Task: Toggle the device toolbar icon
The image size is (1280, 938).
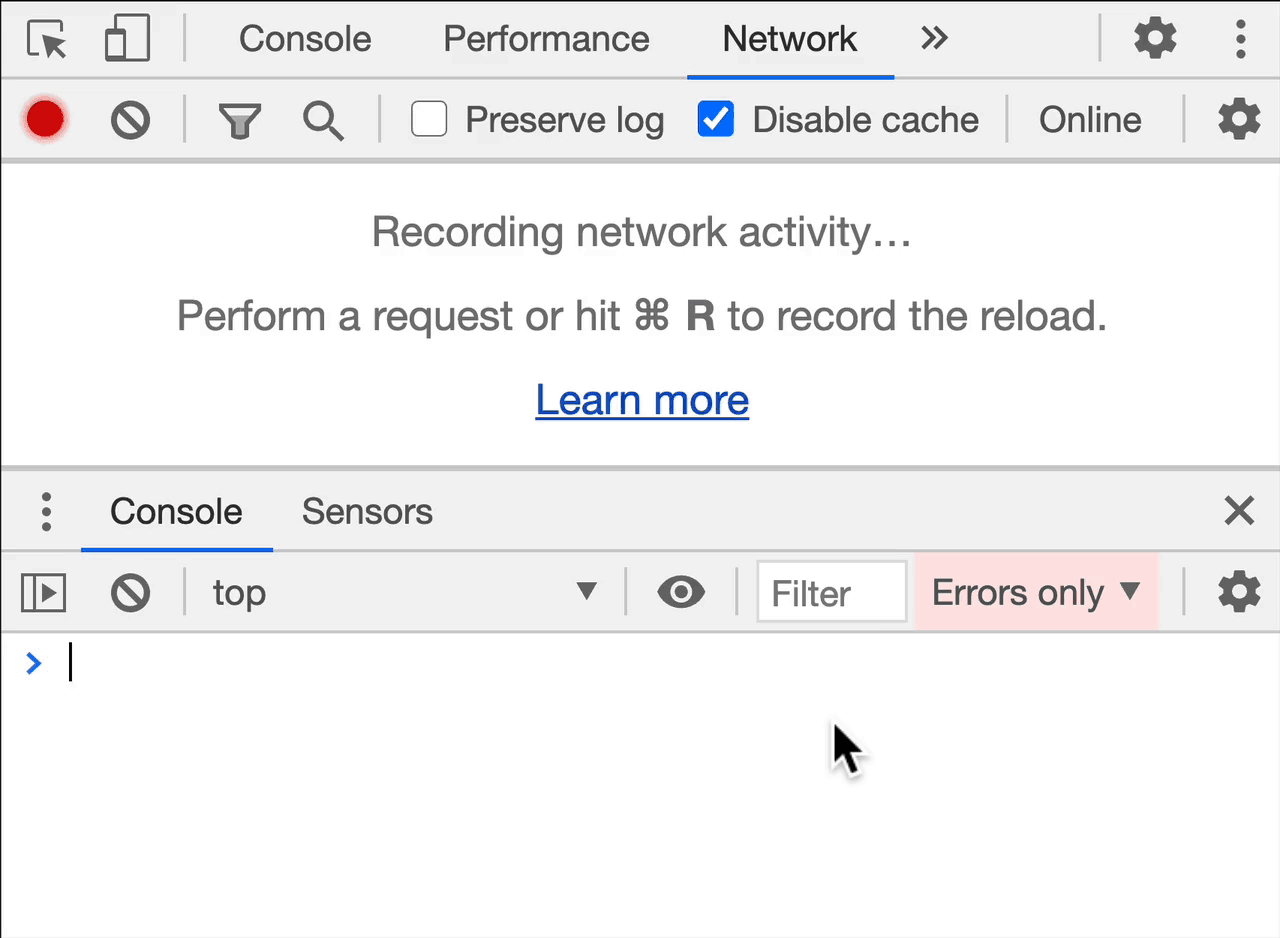Action: (127, 39)
